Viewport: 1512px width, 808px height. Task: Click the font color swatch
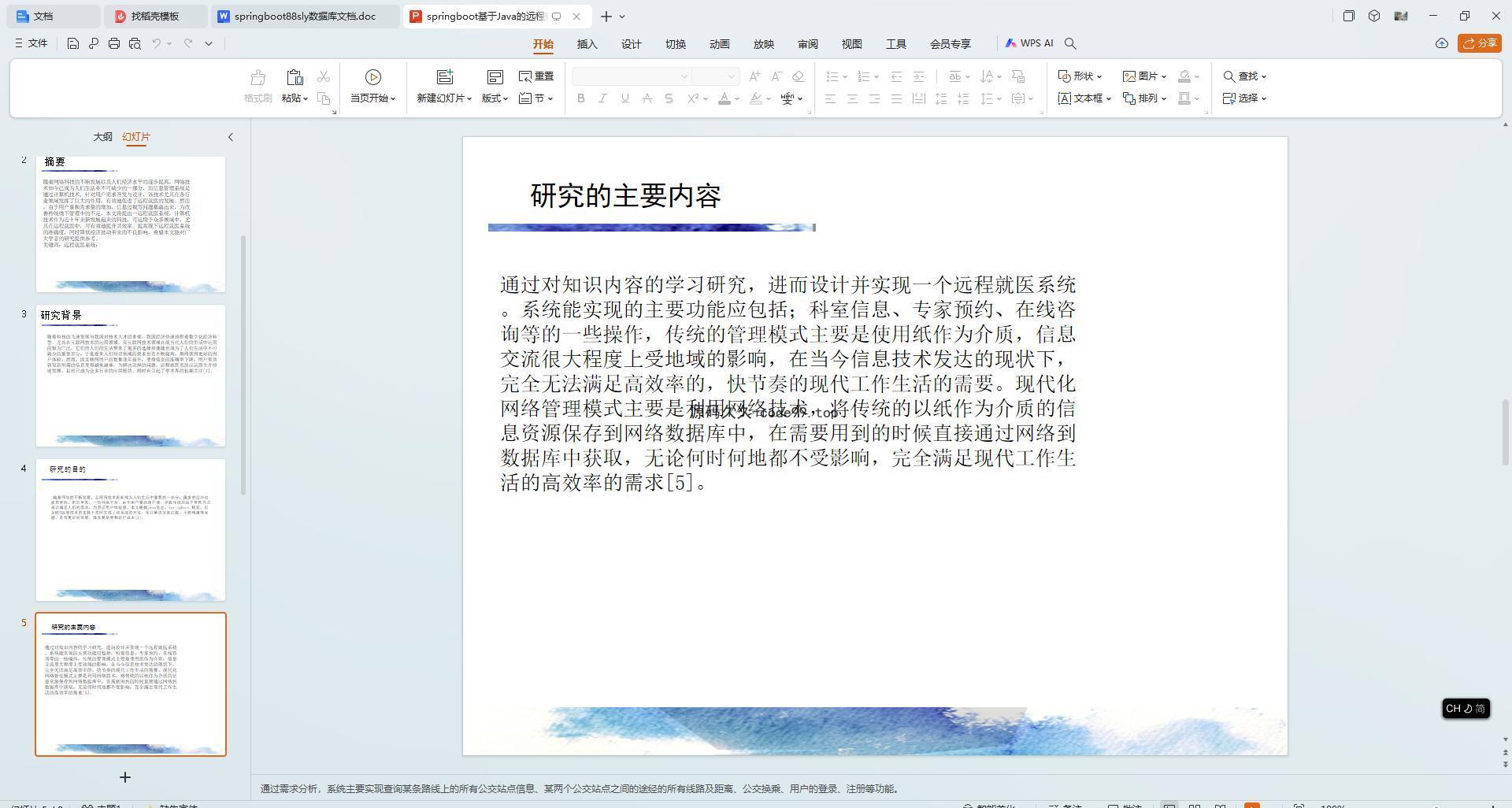coord(724,98)
